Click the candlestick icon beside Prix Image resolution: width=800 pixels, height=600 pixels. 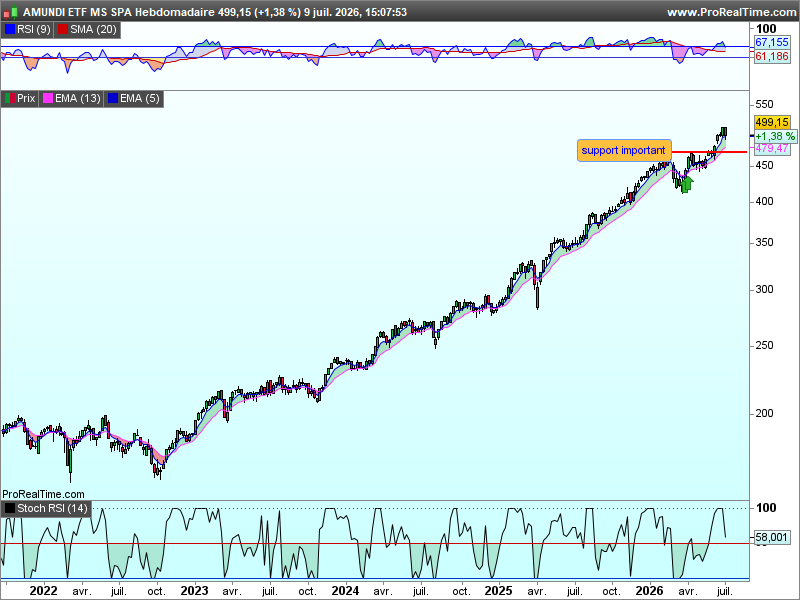point(10,98)
